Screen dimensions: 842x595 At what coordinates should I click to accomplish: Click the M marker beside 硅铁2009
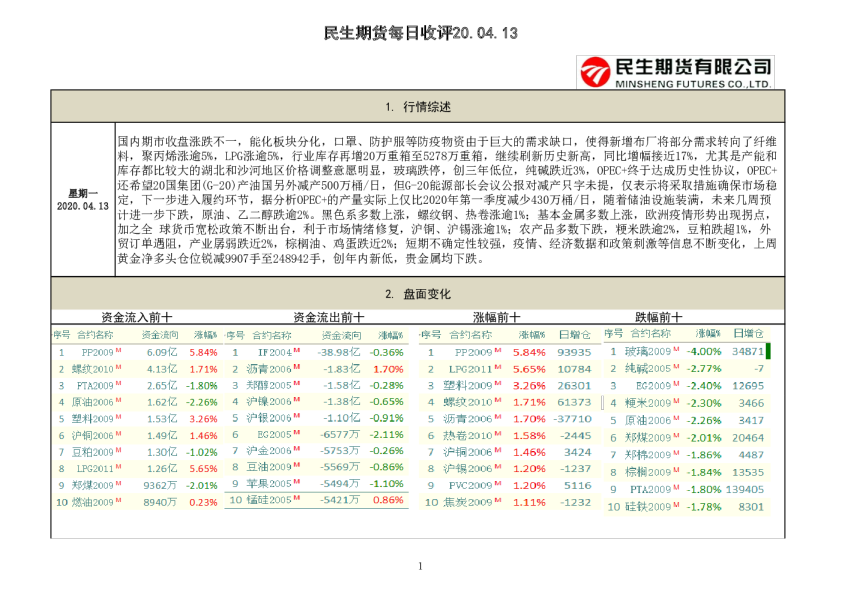676,506
